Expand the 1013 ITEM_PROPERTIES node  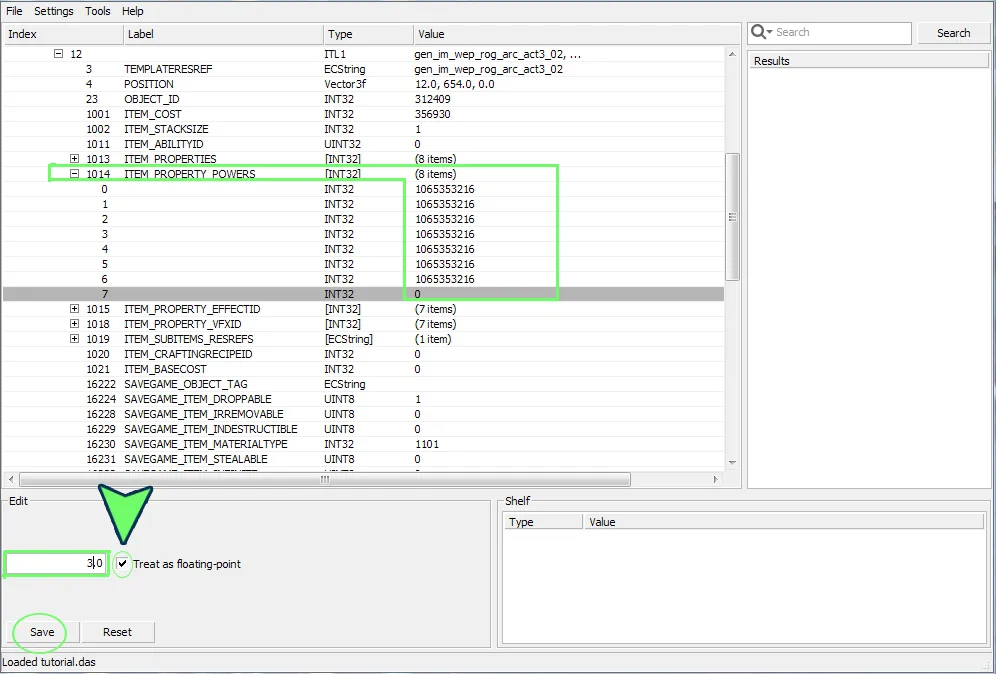click(x=74, y=159)
